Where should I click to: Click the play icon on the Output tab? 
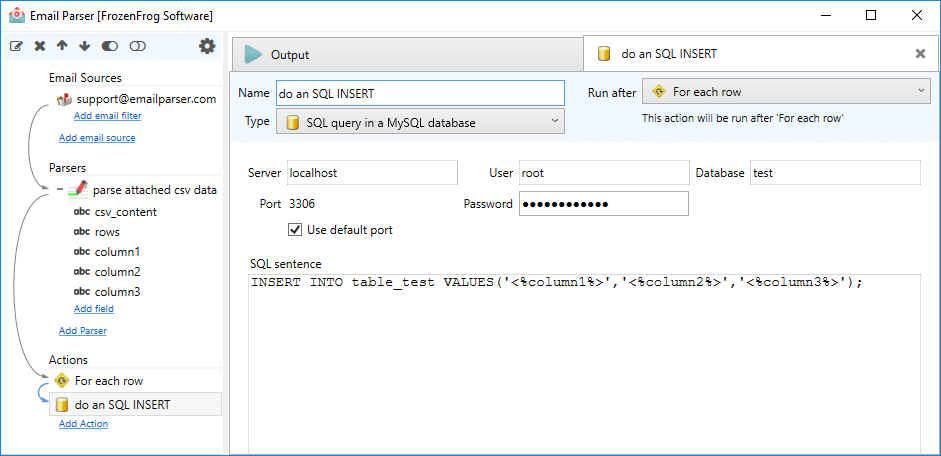(x=253, y=55)
